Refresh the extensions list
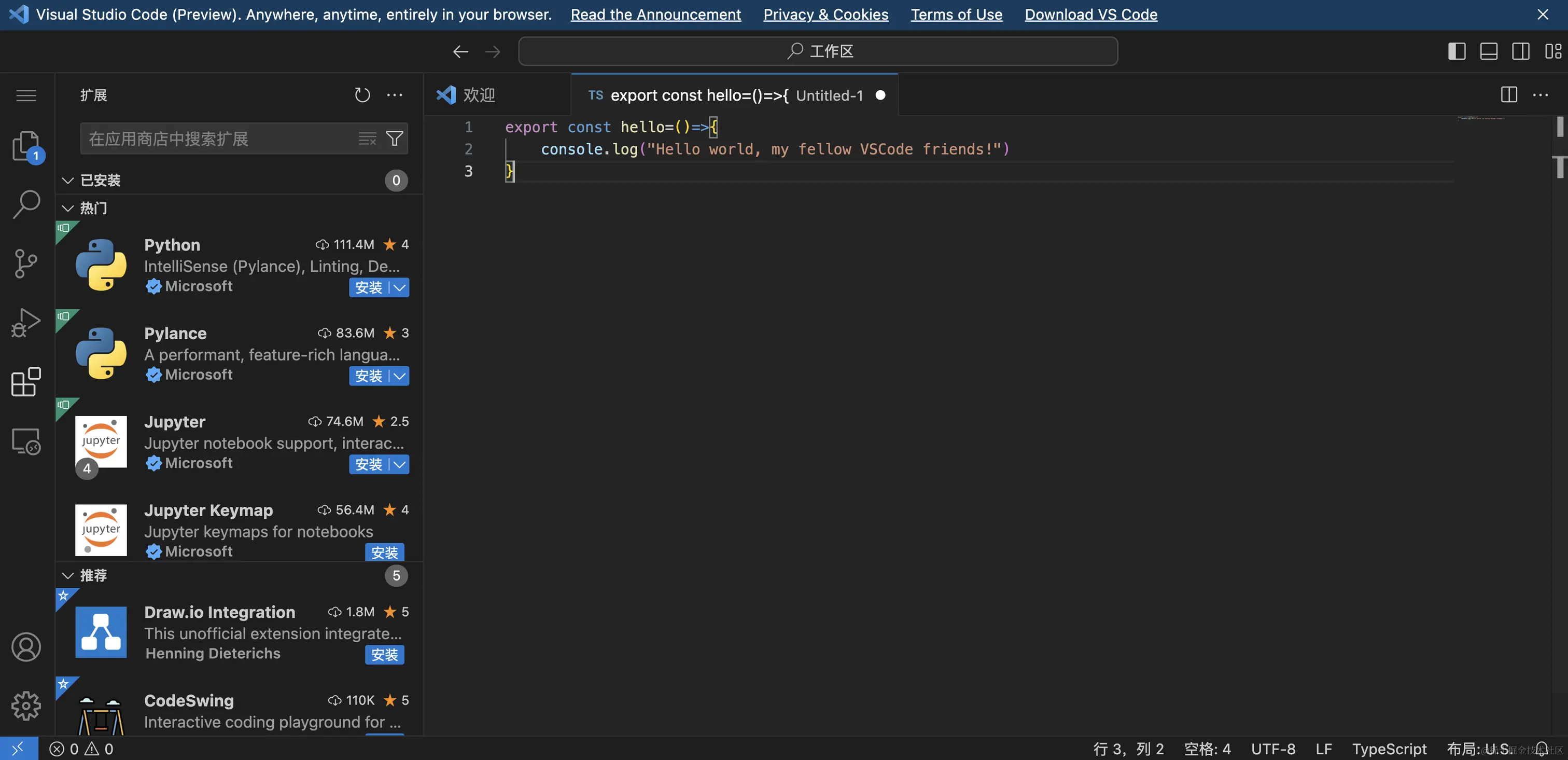Viewport: 1568px width, 760px height. [362, 95]
